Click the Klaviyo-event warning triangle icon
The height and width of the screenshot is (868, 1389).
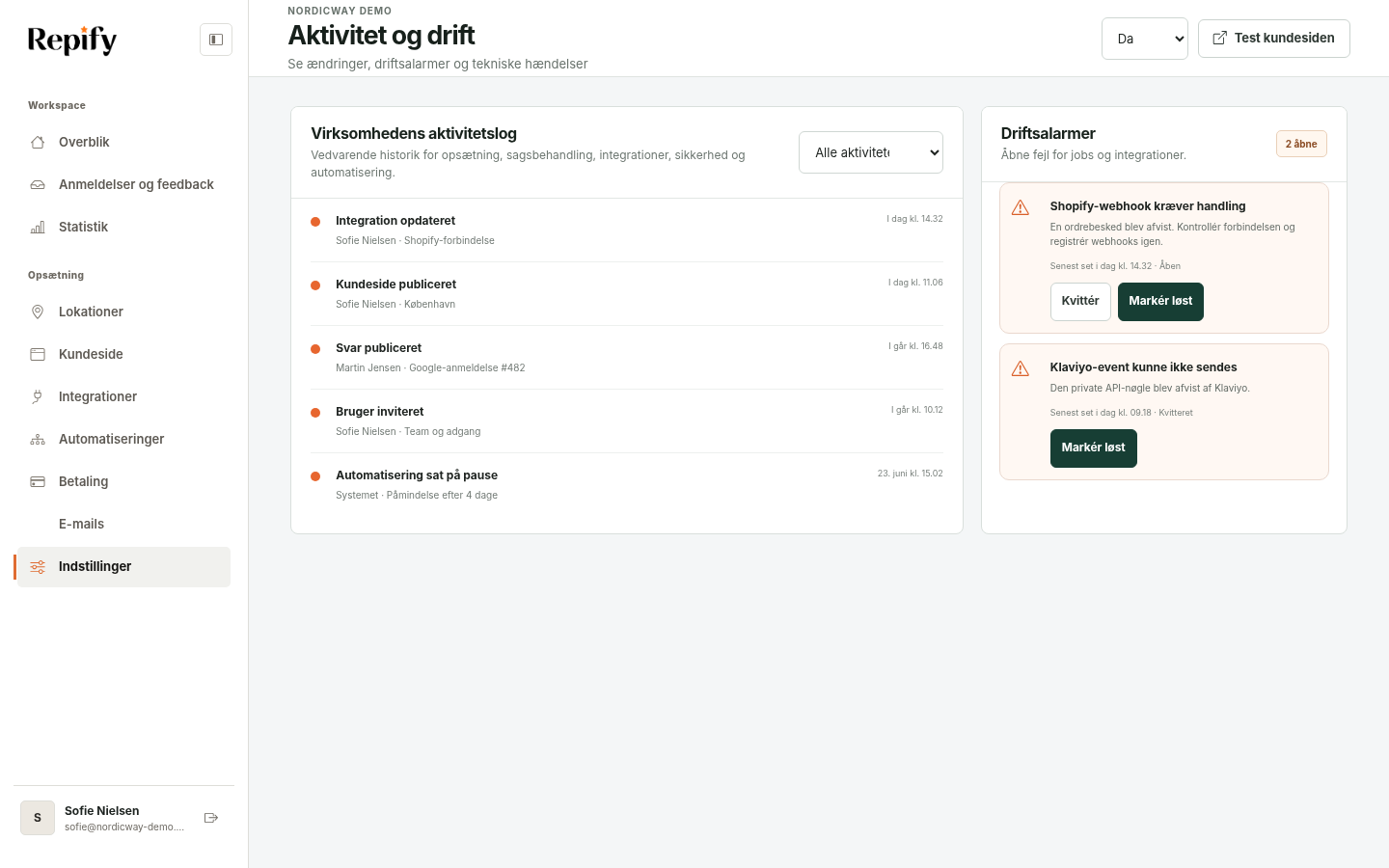tap(1021, 369)
